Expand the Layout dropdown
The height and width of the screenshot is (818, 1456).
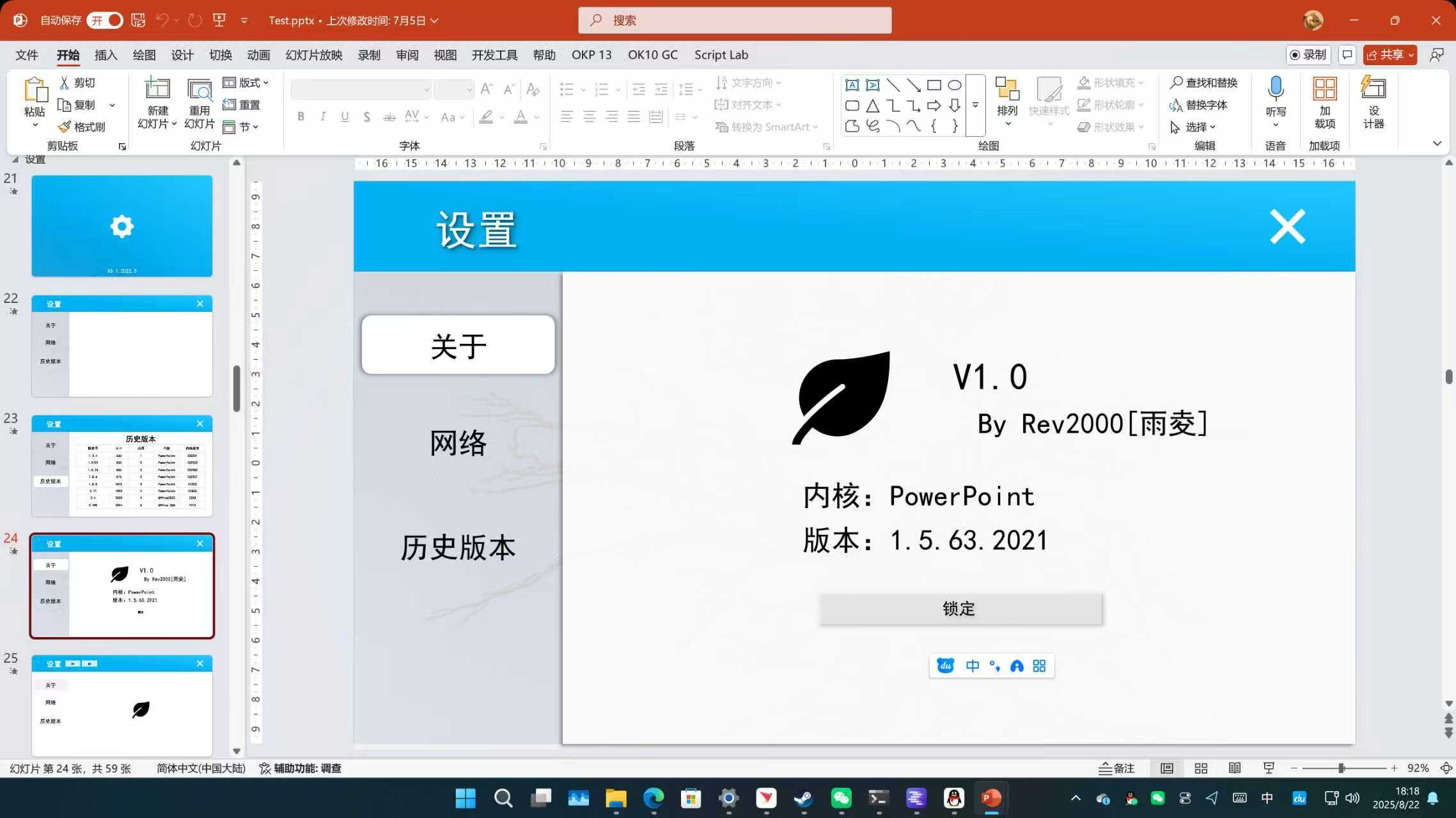pos(246,82)
